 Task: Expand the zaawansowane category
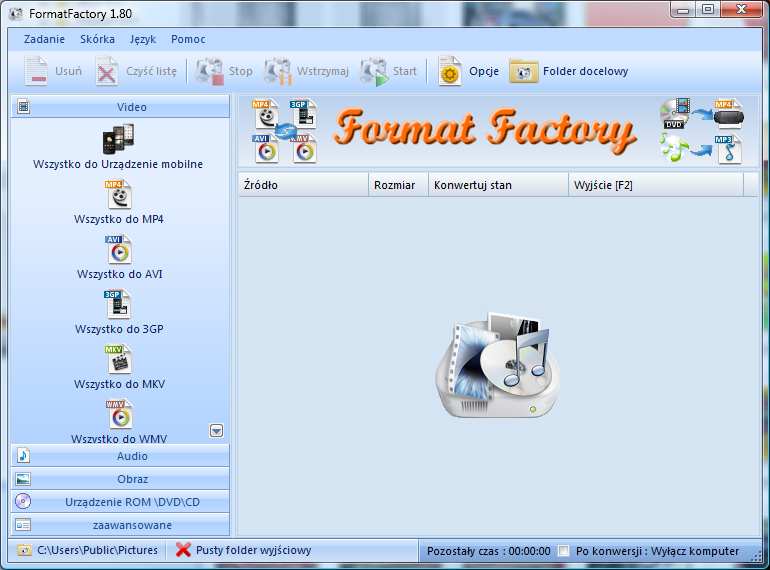tap(120, 525)
